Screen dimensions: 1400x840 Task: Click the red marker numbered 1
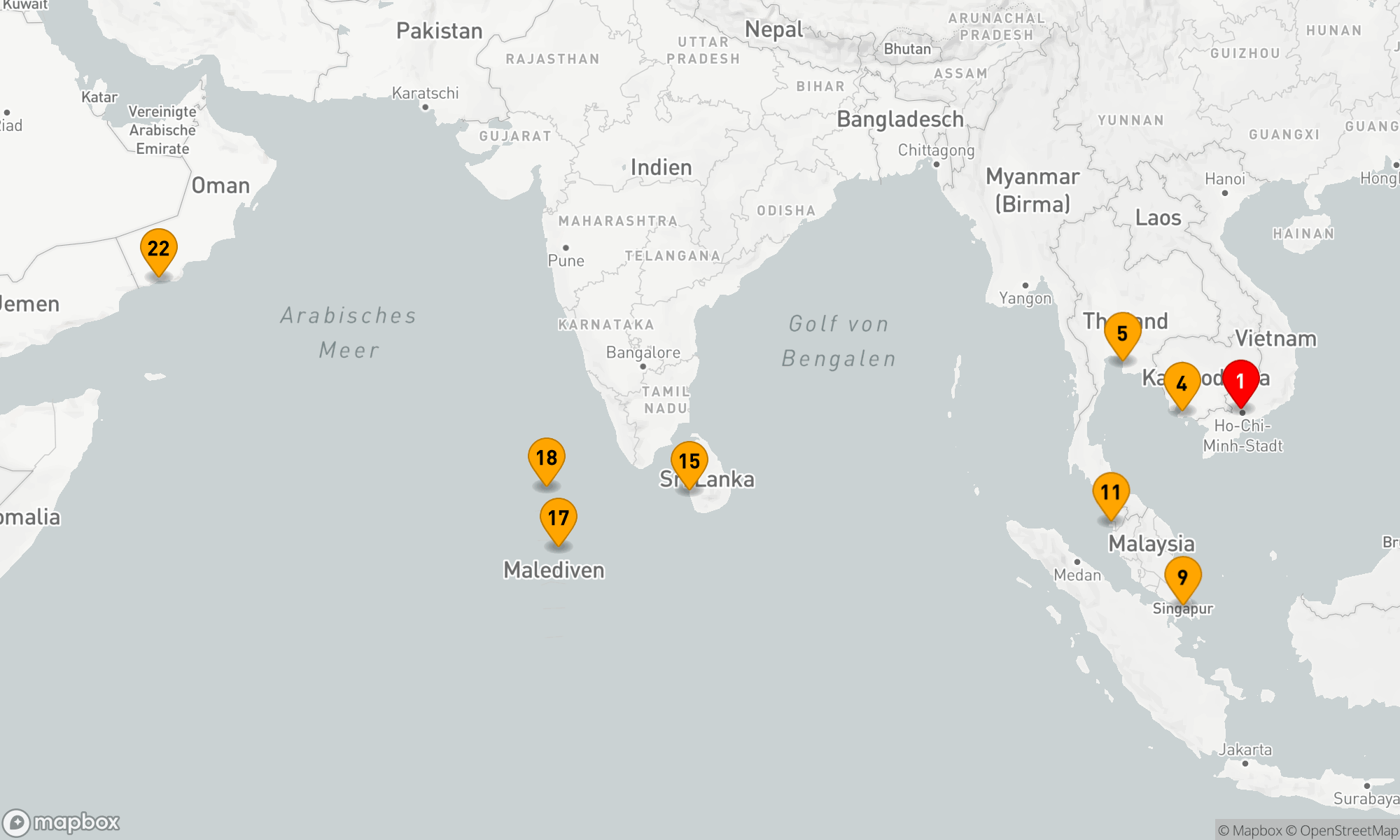(x=1240, y=381)
